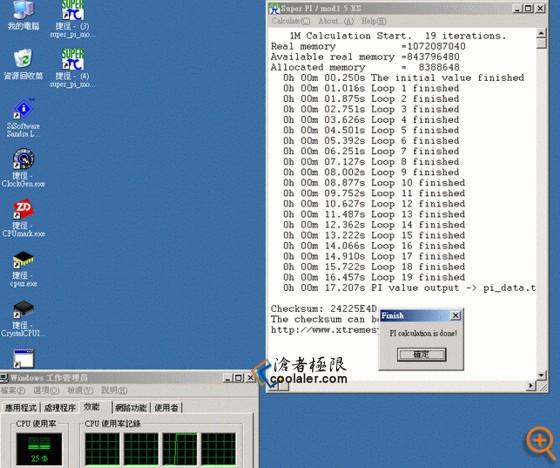The width and height of the screenshot is (560, 468).
Task: Select the CPUmark.exe shortcut icon
Action: tap(23, 218)
